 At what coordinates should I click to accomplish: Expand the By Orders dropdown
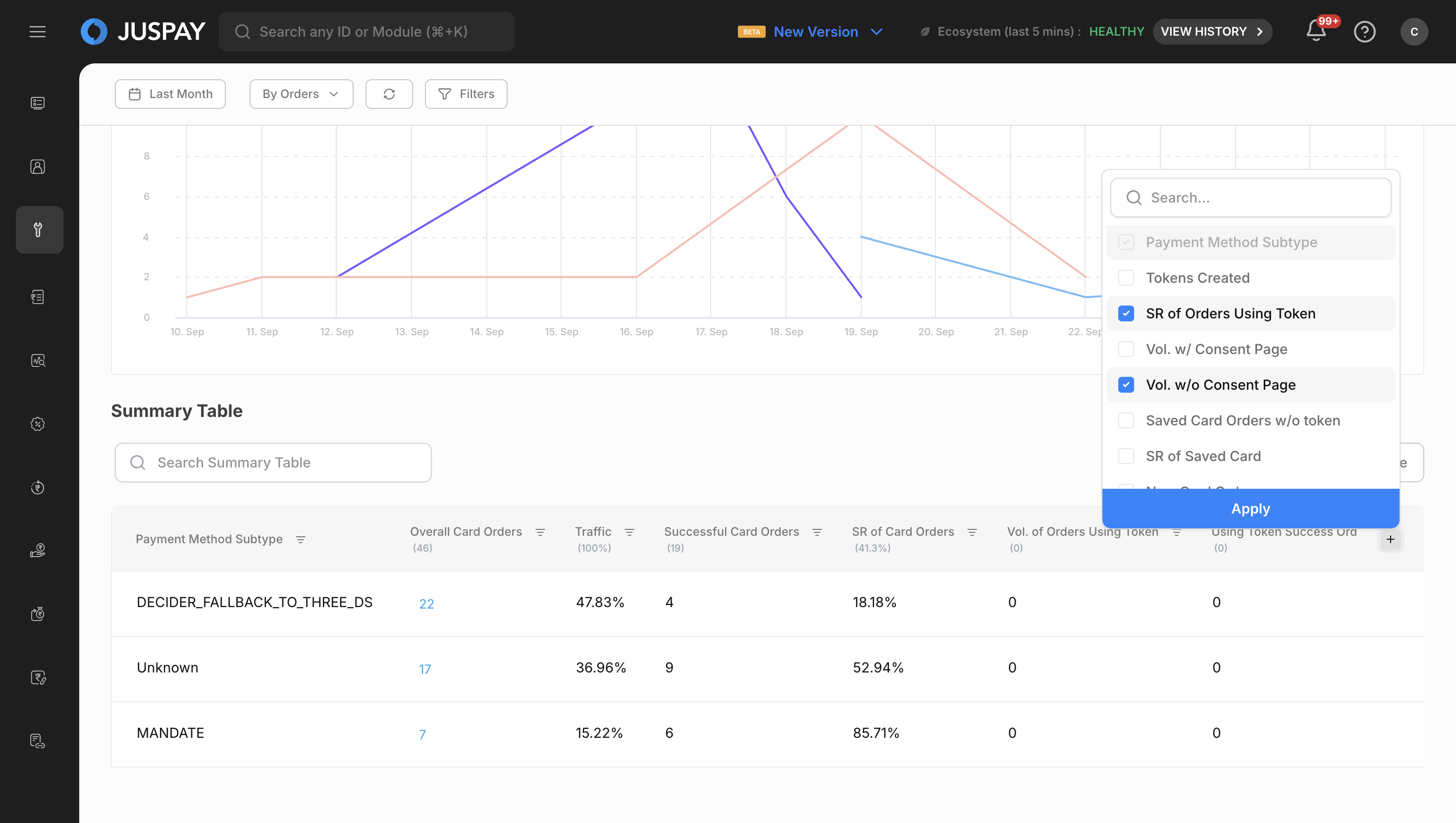tap(301, 94)
